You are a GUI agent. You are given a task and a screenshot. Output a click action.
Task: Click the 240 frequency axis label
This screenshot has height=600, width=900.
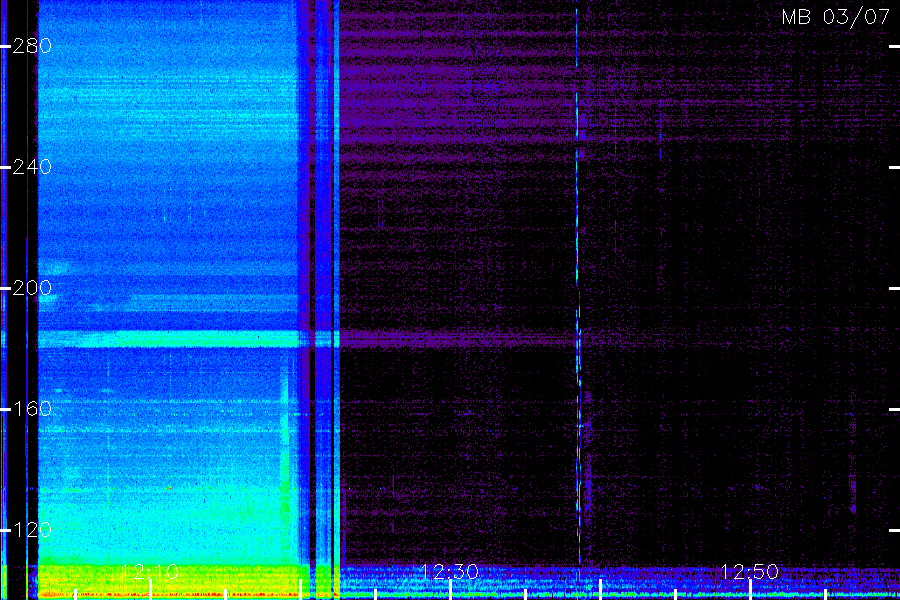click(x=32, y=167)
